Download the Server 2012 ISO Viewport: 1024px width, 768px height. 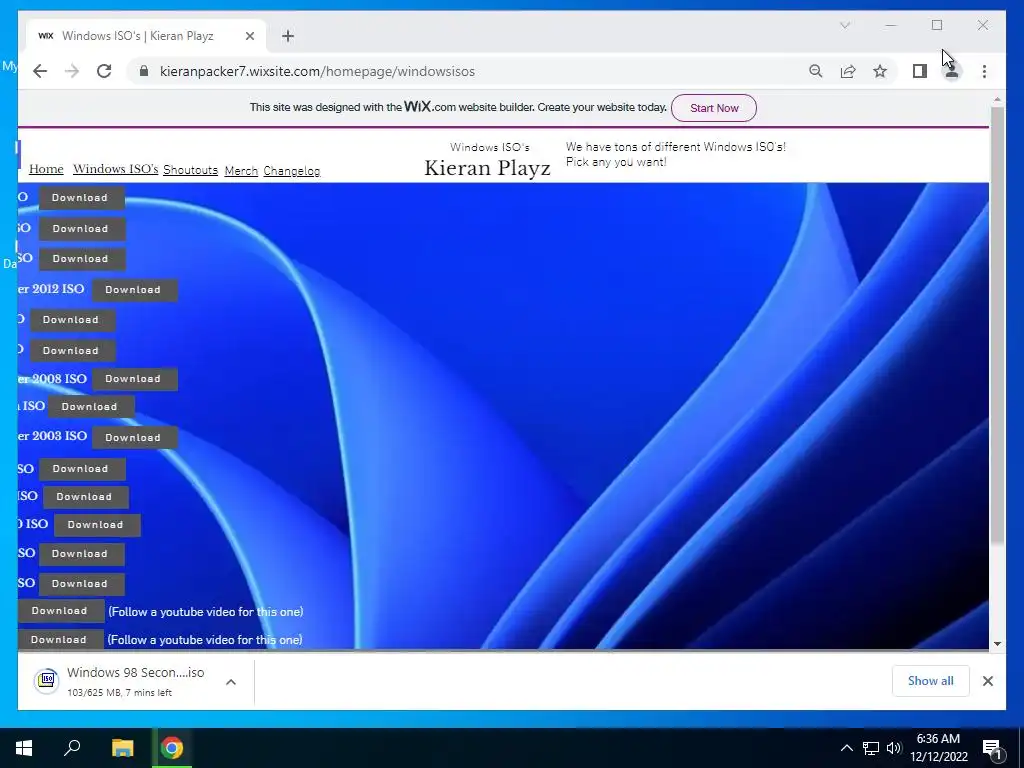(135, 290)
